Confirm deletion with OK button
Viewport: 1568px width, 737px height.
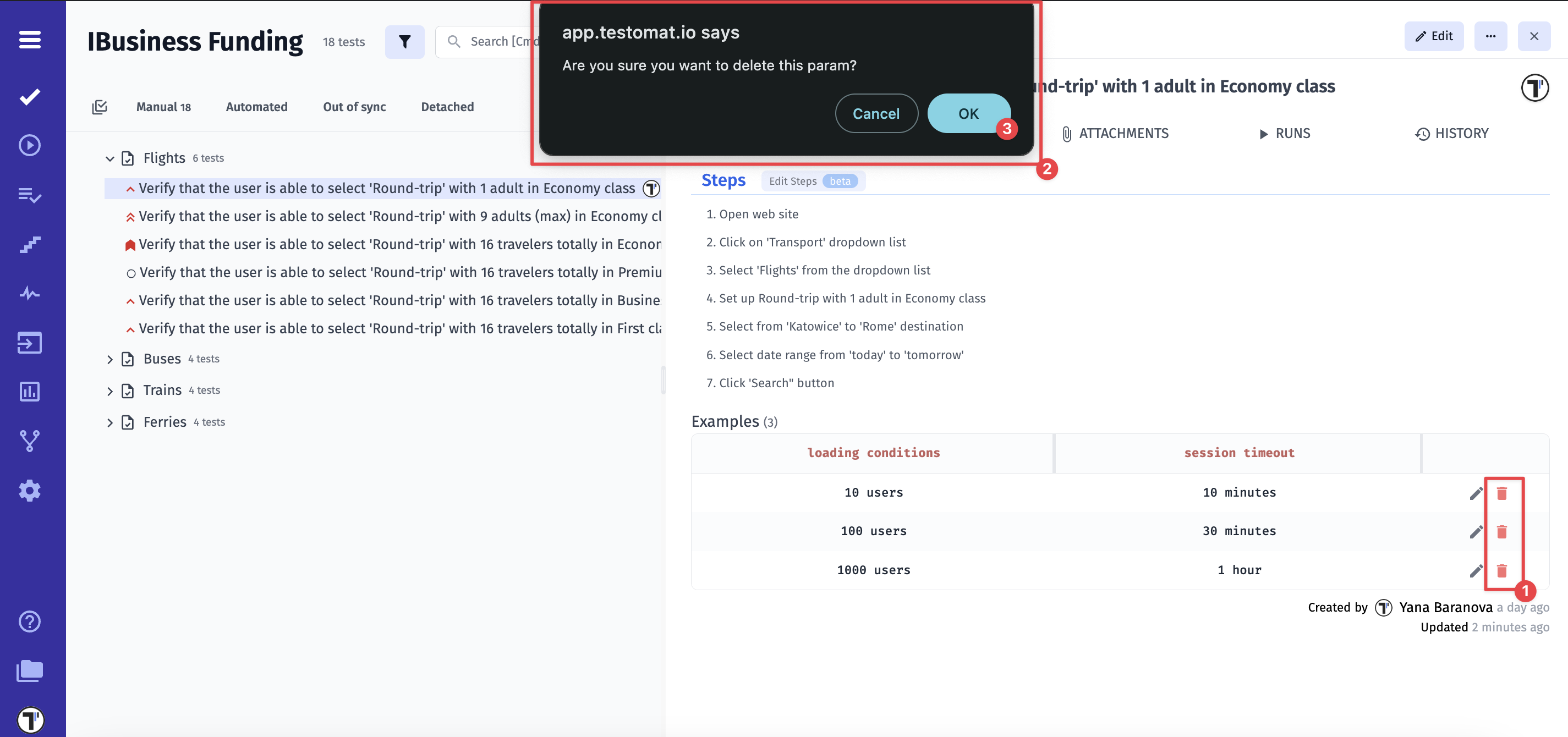coord(968,113)
